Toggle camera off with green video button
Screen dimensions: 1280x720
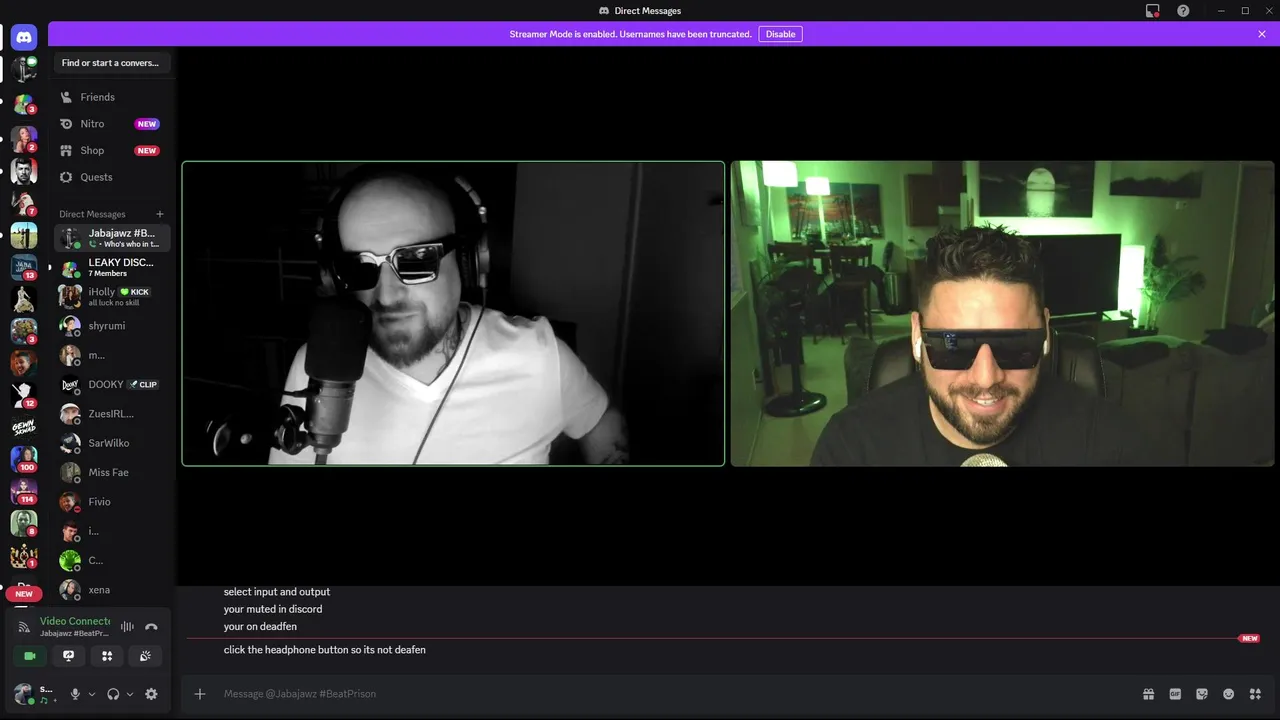point(30,656)
